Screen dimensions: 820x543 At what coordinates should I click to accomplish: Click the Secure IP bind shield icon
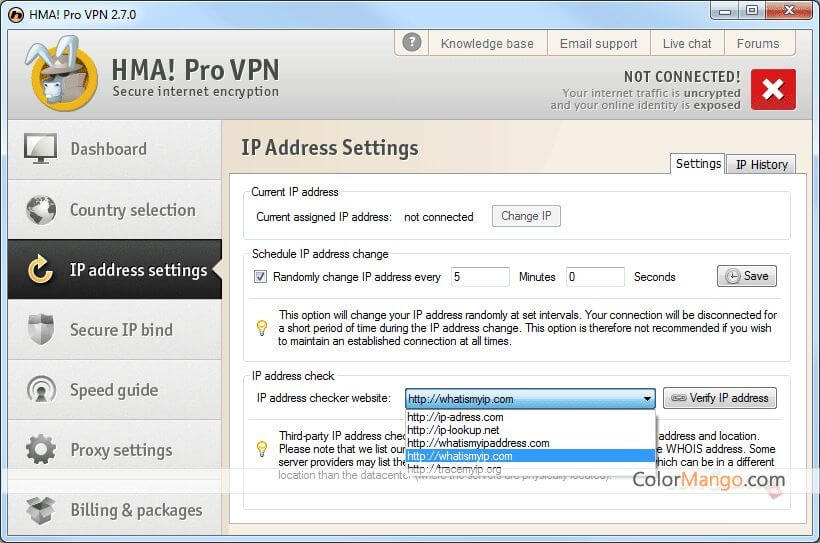click(x=41, y=330)
